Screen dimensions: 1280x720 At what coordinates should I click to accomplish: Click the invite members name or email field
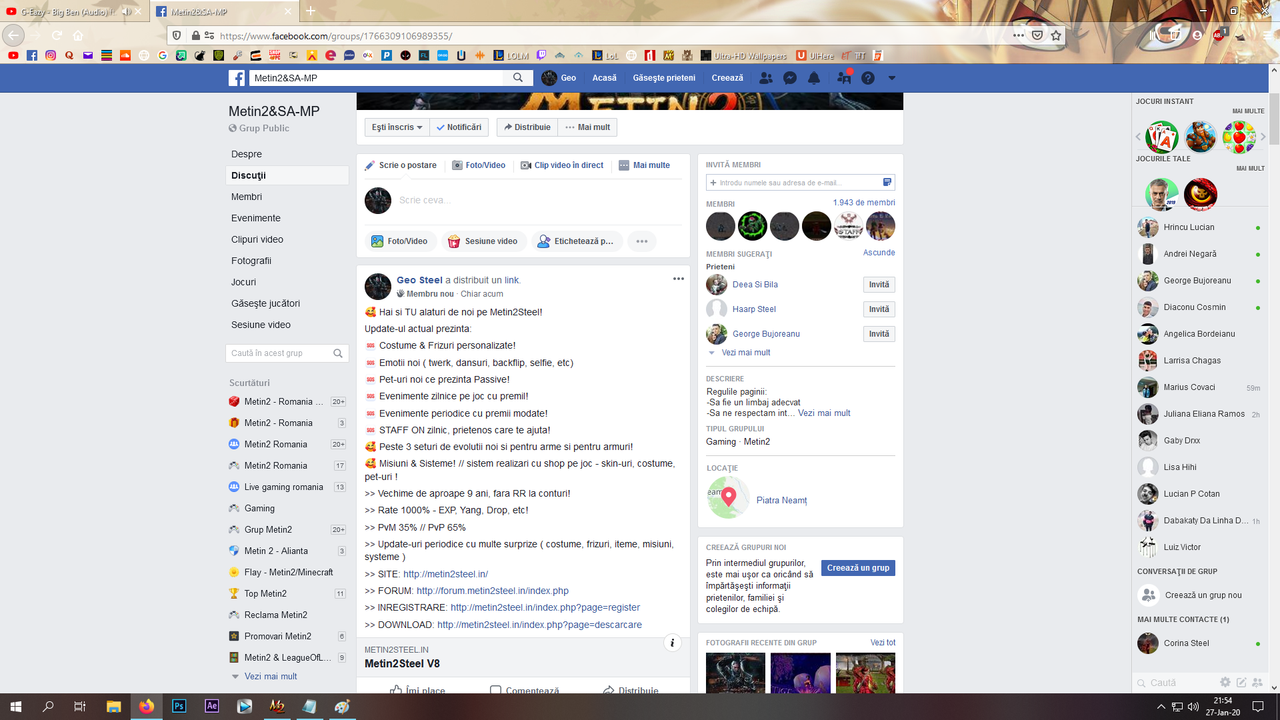pos(800,183)
